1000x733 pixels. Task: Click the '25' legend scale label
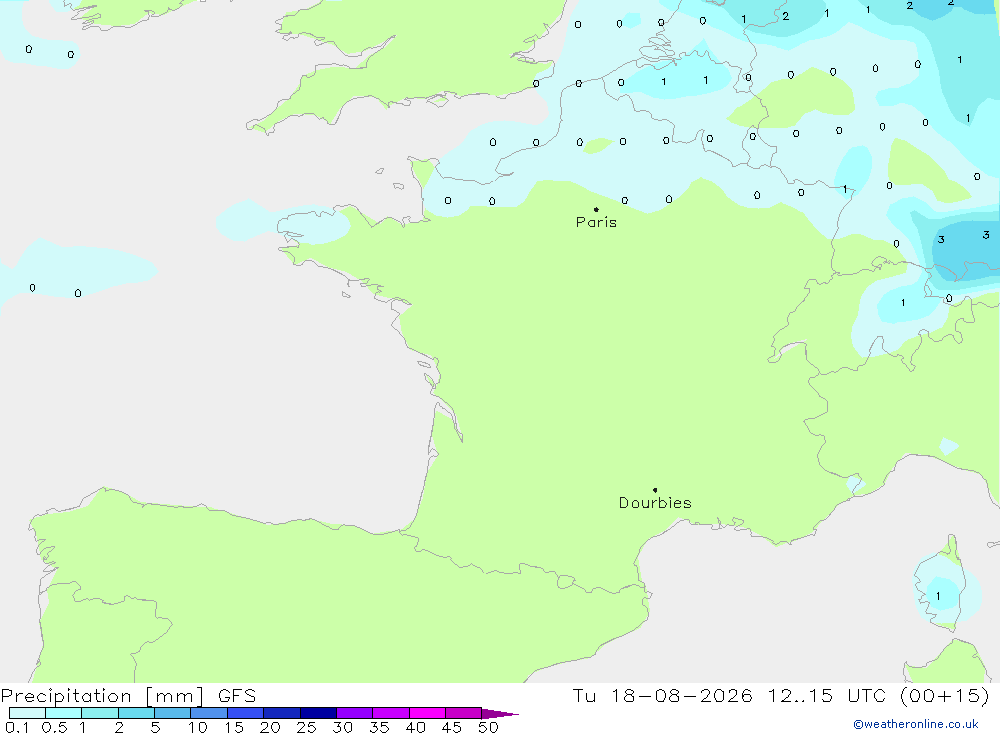pos(306,727)
